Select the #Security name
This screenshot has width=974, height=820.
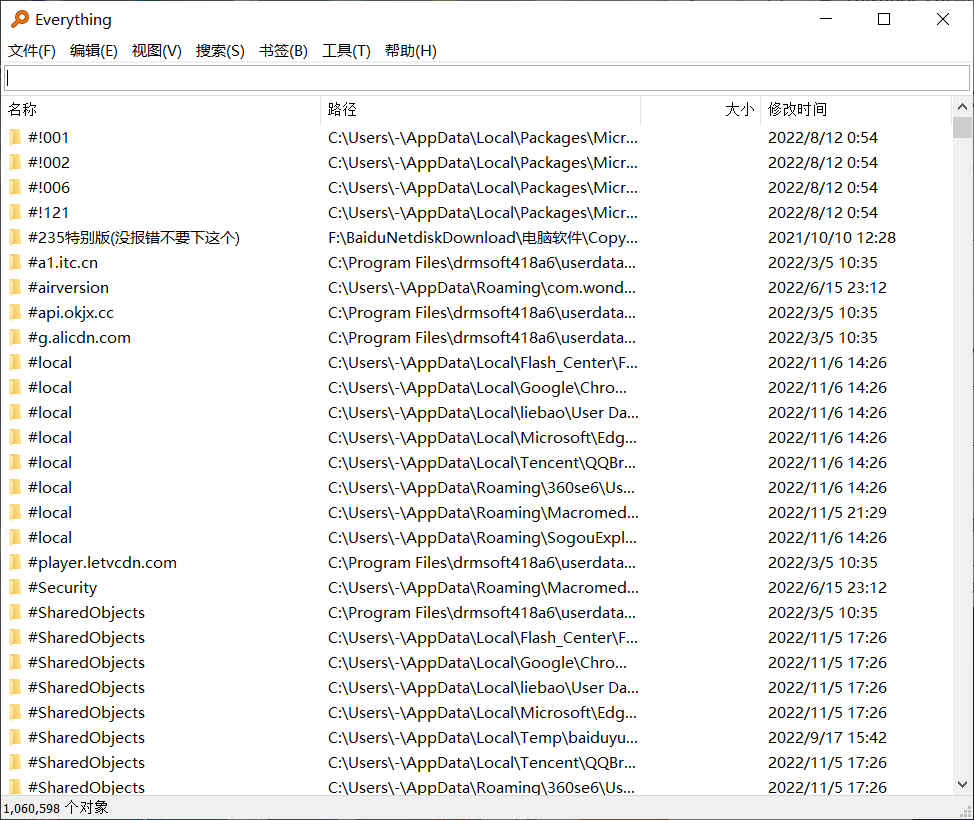(x=62, y=587)
